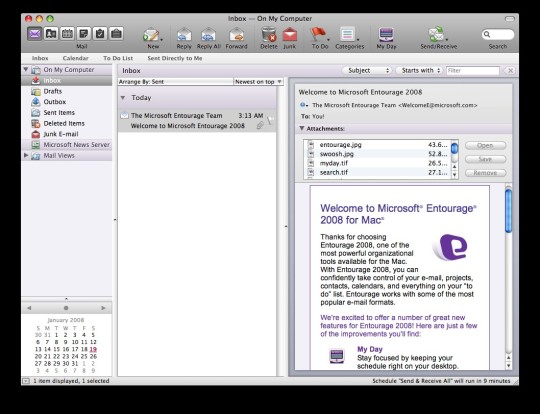Image resolution: width=540 pixels, height=414 pixels.
Task: Click the flag icon on Entourage Team message
Action: coord(270,120)
